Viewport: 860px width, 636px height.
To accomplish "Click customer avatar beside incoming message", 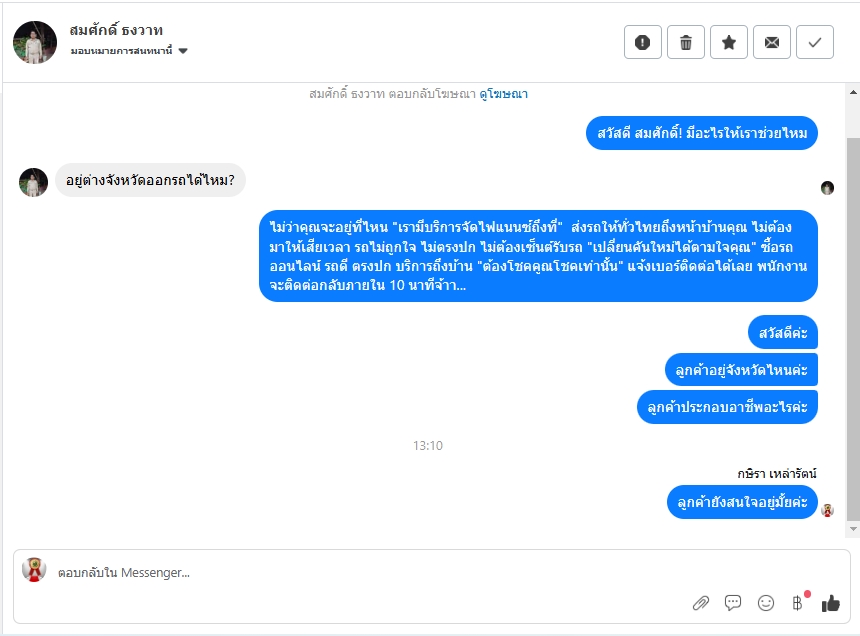I will click(x=33, y=182).
